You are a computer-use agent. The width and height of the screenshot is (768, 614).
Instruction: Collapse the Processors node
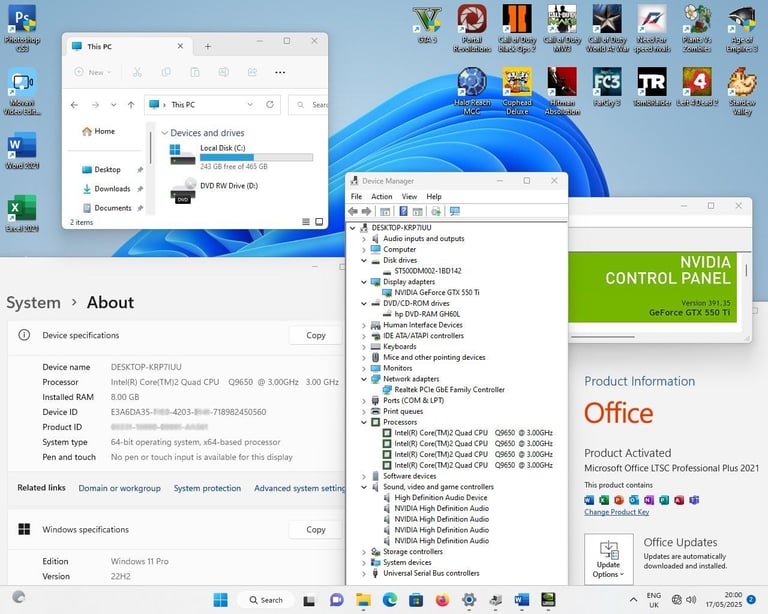click(364, 422)
